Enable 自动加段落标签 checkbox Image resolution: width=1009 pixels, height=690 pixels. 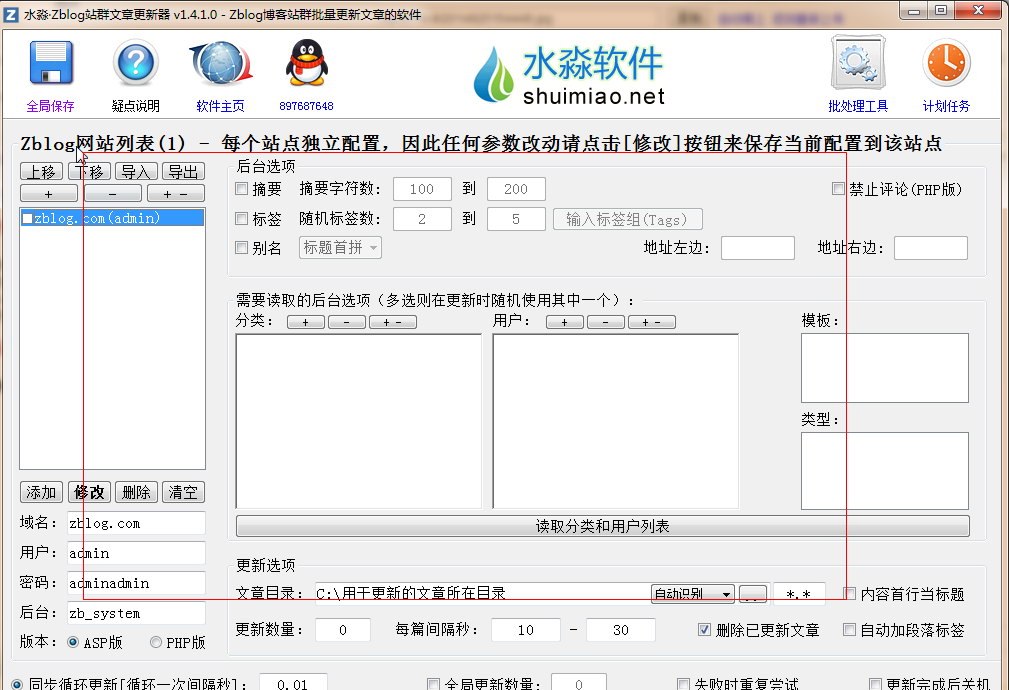pyautogui.click(x=849, y=629)
